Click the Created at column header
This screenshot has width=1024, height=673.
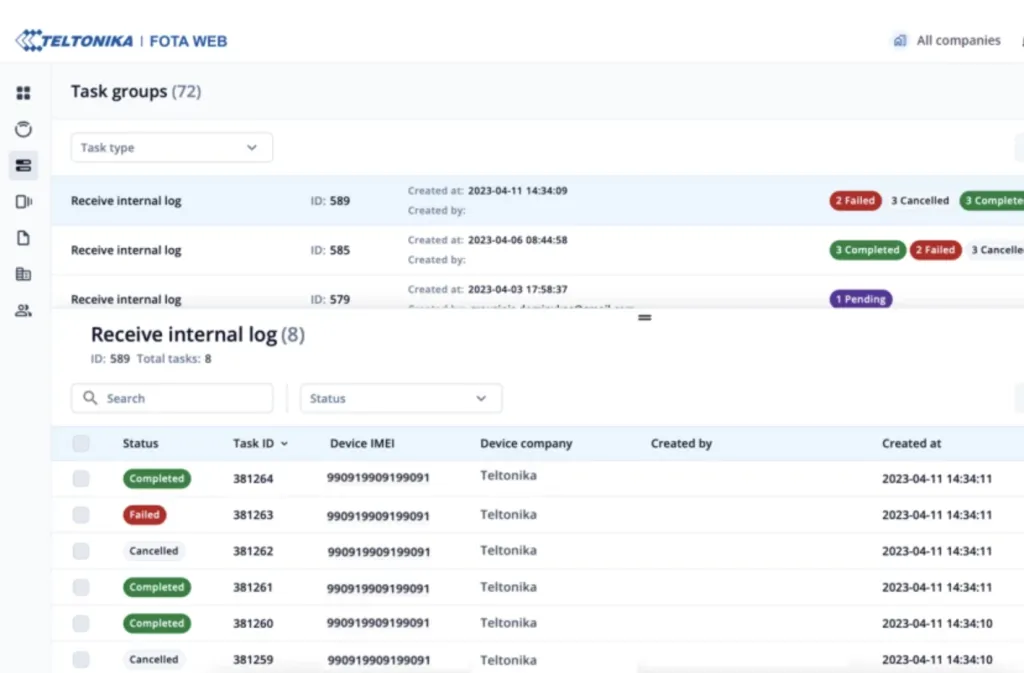click(911, 443)
